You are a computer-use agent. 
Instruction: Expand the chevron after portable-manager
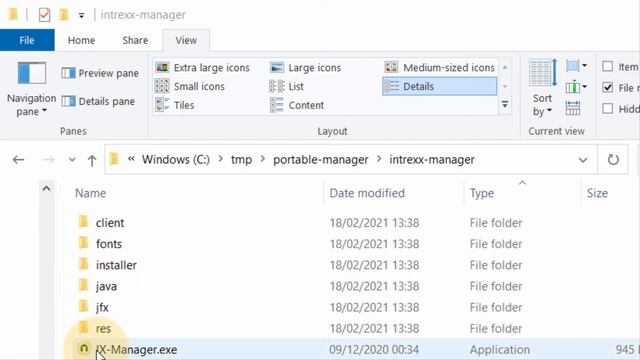point(379,159)
